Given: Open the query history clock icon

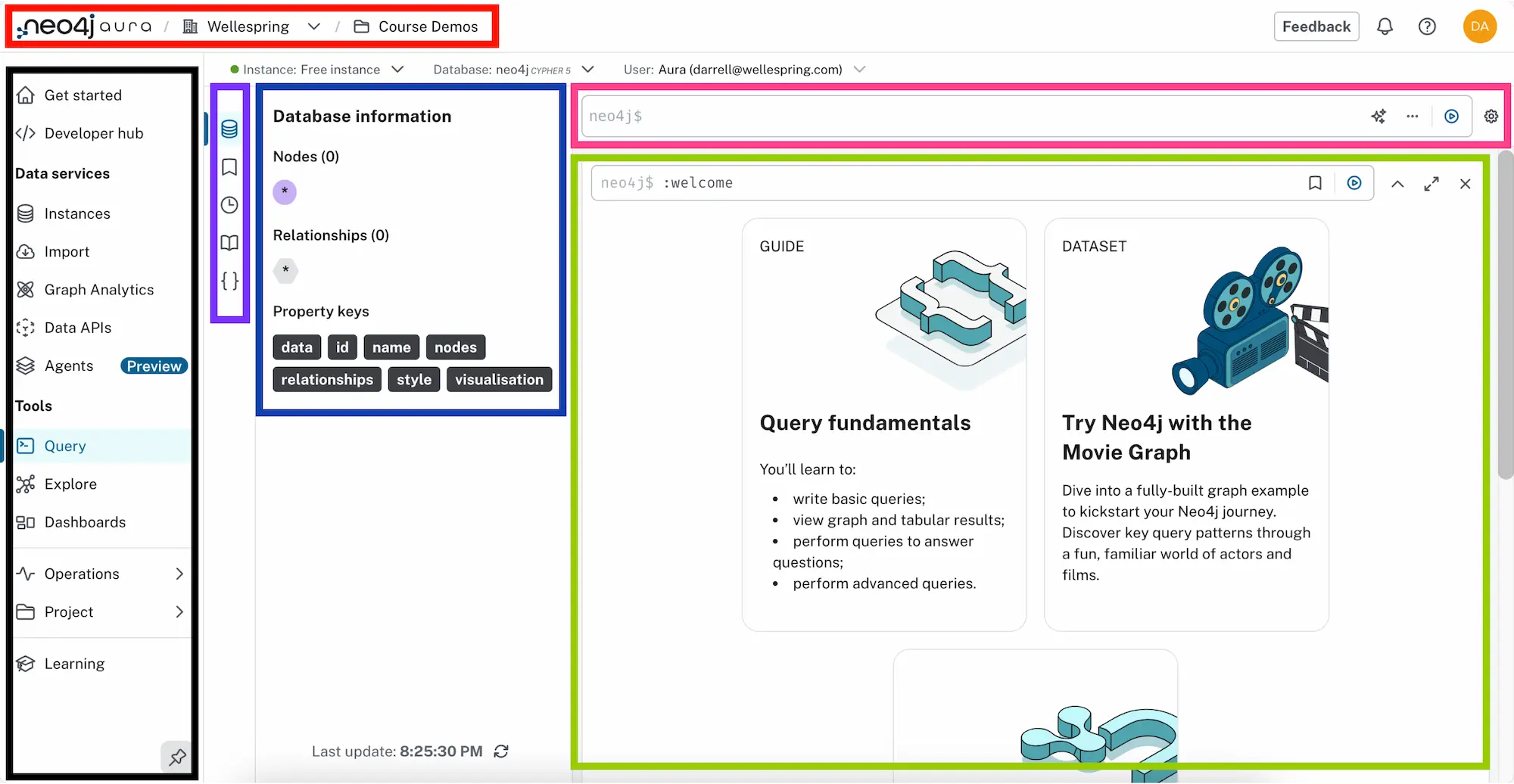Looking at the screenshot, I should pyautogui.click(x=229, y=205).
